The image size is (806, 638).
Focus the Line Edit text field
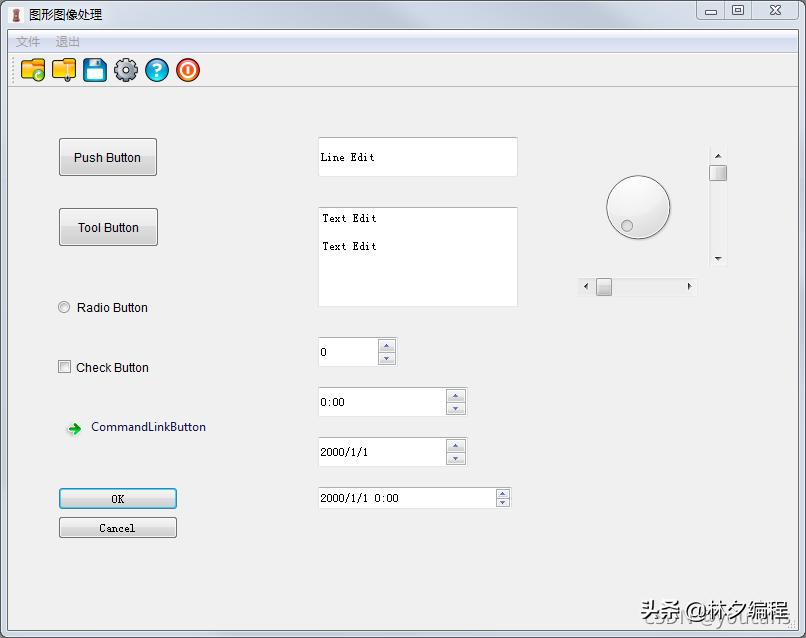click(418, 157)
